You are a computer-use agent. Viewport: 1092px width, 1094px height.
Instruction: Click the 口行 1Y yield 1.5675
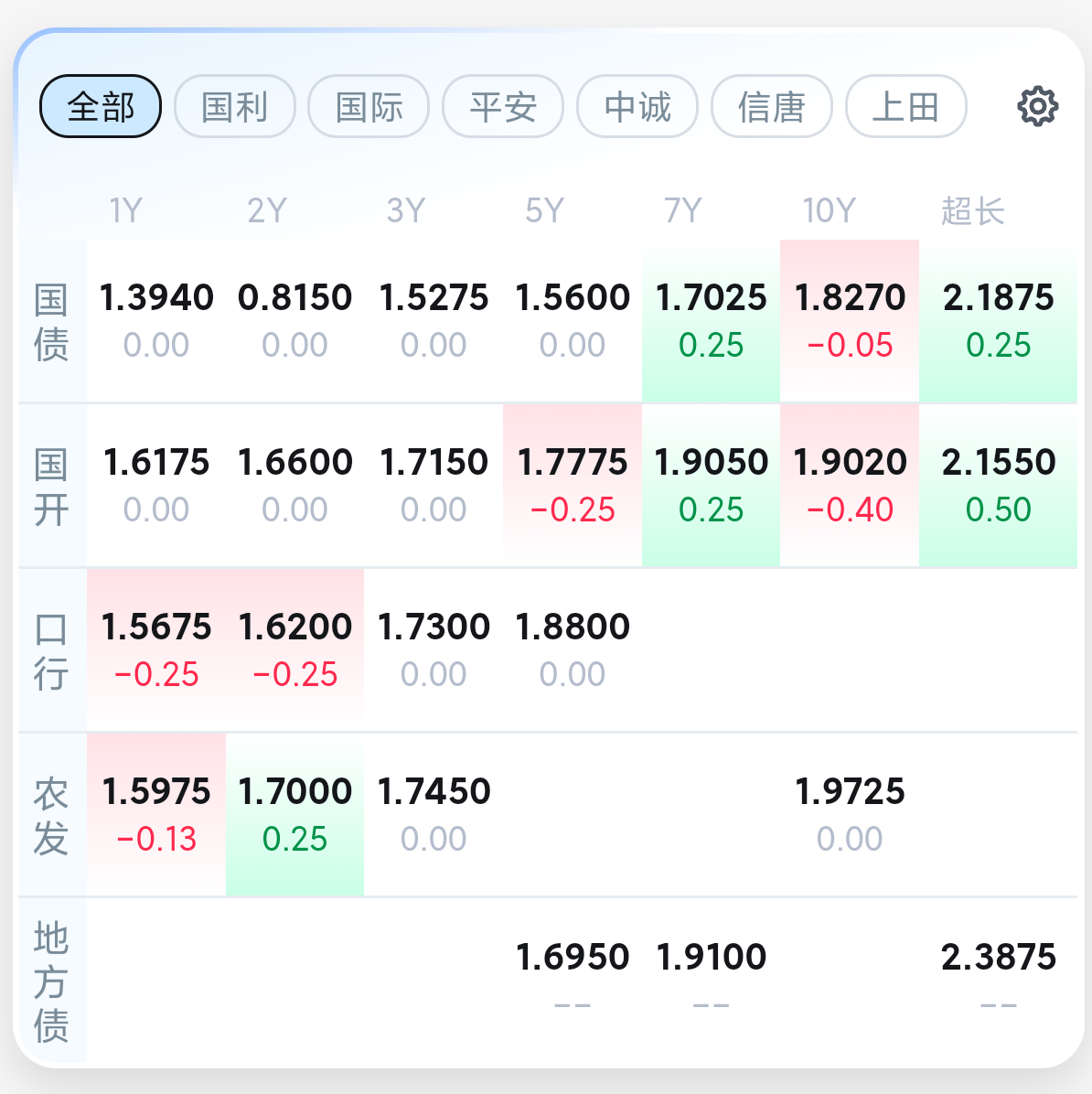156,649
